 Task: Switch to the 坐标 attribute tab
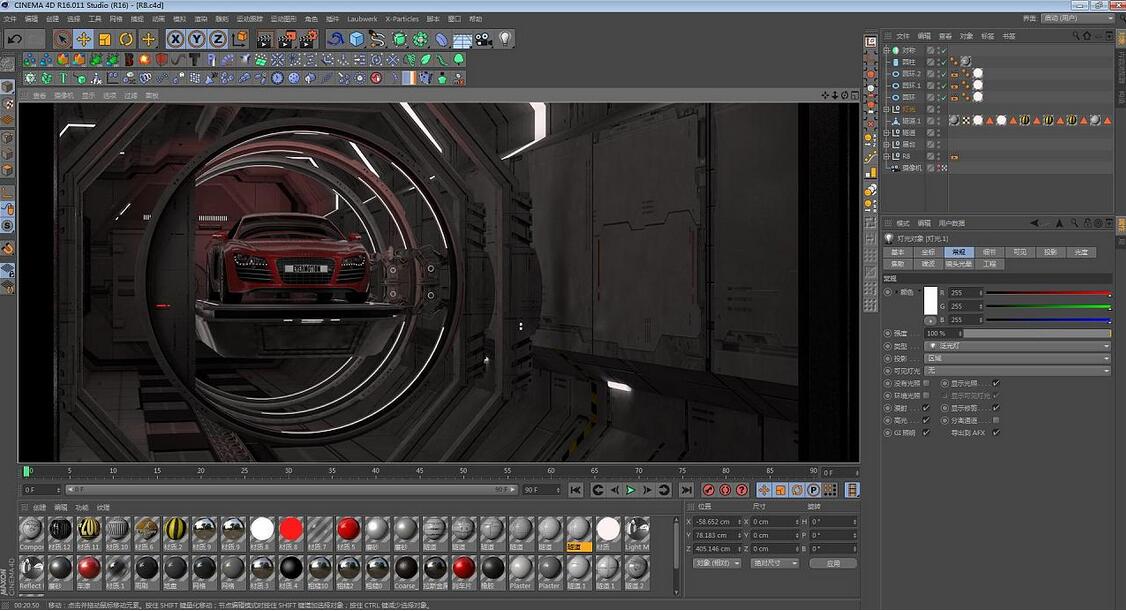[x=928, y=252]
